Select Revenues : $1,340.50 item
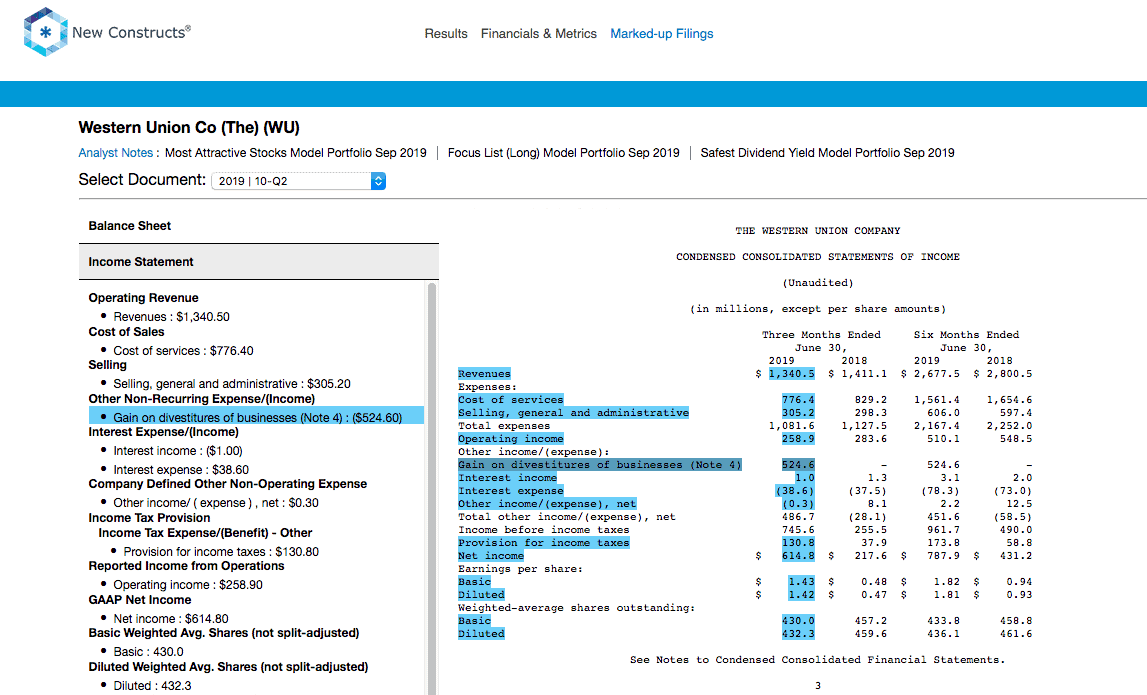Viewport: 1147px width, 695px height. 171,317
